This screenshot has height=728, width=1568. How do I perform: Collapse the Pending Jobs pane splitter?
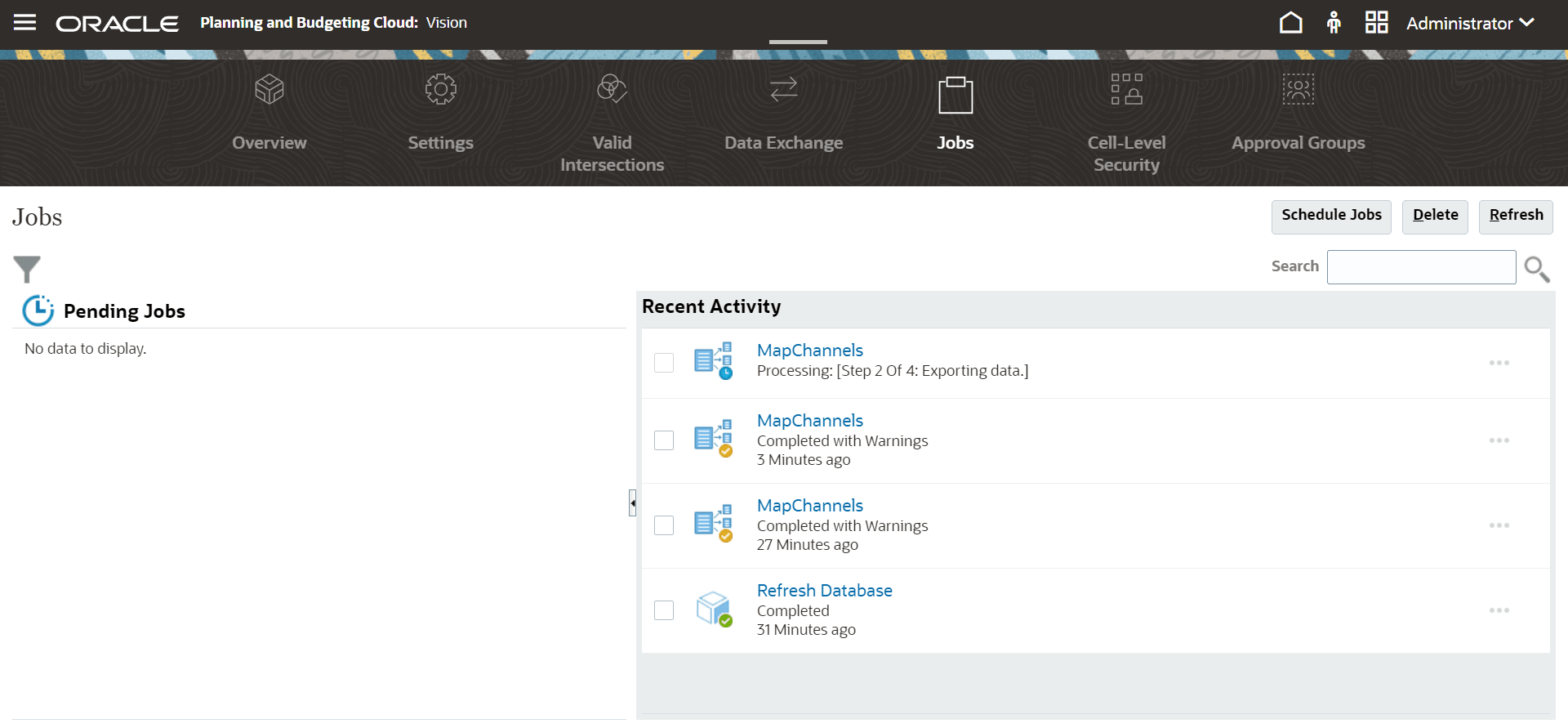[632, 502]
